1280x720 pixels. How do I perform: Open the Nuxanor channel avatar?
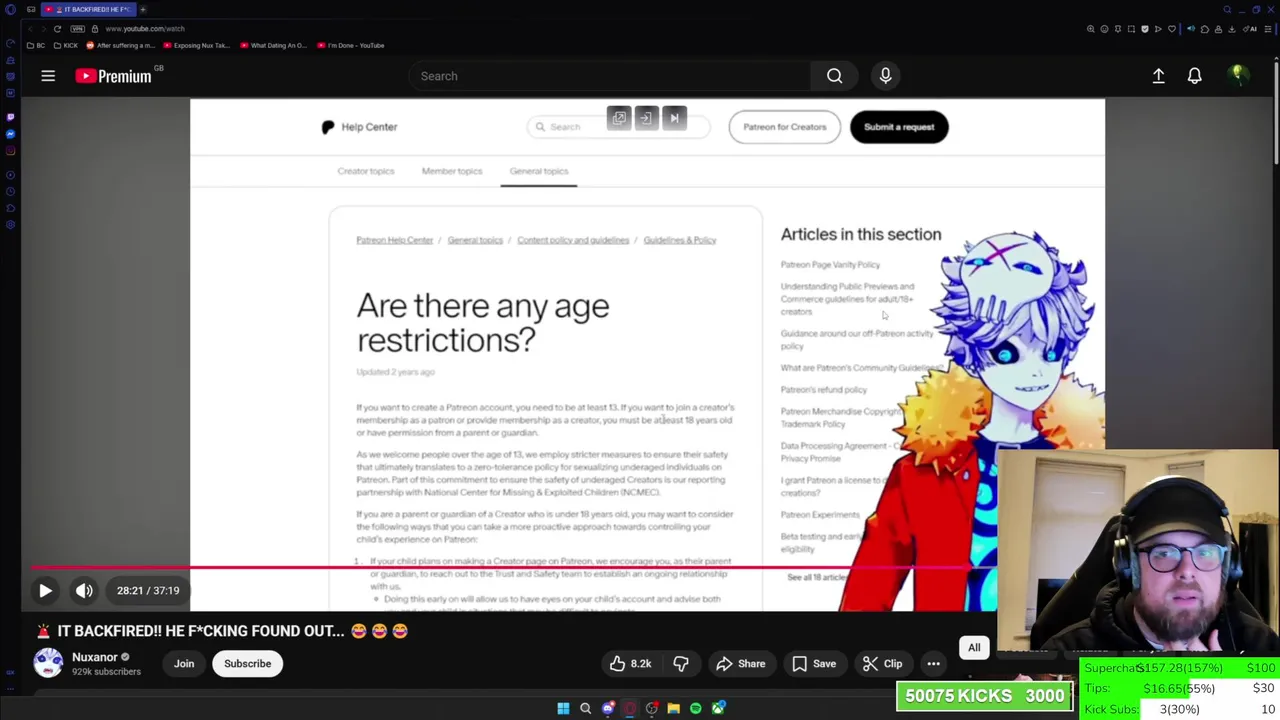pos(48,663)
